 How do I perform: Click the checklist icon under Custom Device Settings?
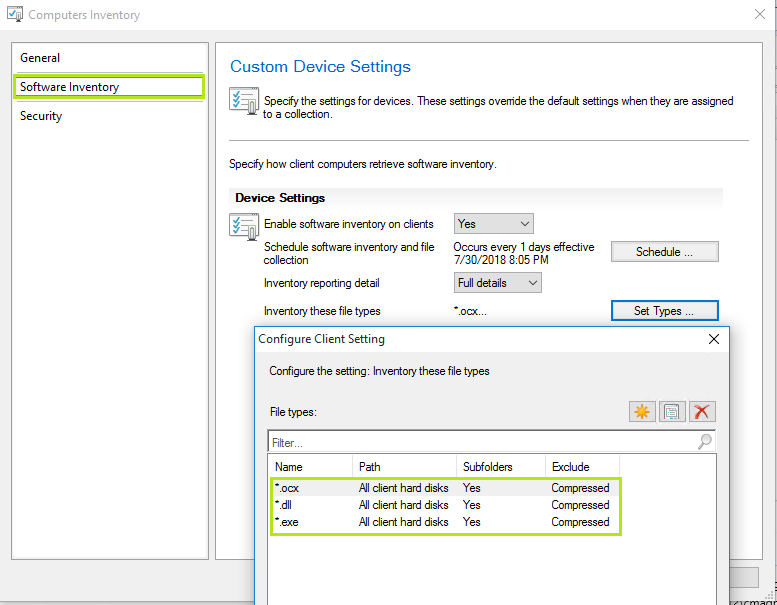click(244, 102)
